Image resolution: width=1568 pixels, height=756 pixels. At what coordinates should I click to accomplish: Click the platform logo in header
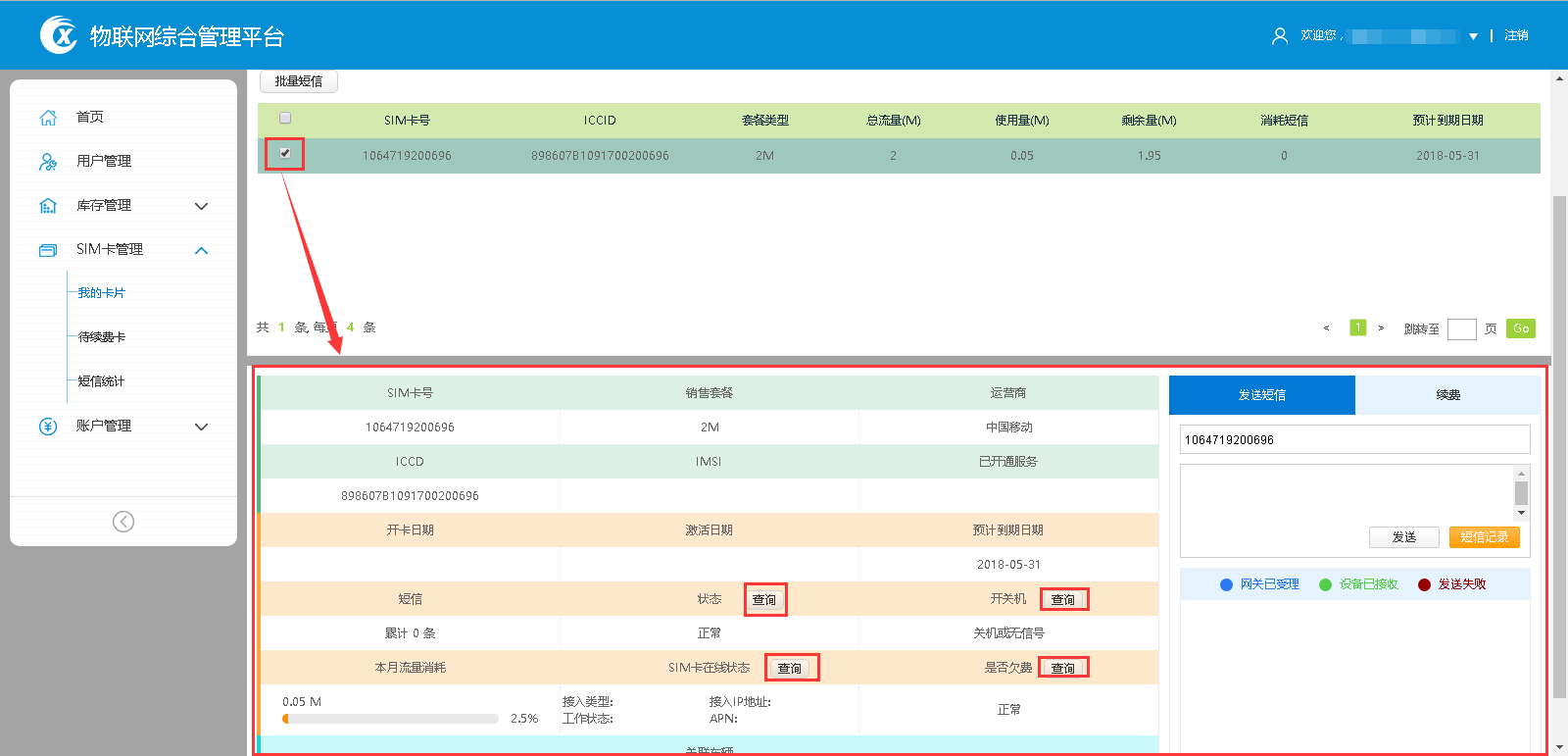coord(59,35)
